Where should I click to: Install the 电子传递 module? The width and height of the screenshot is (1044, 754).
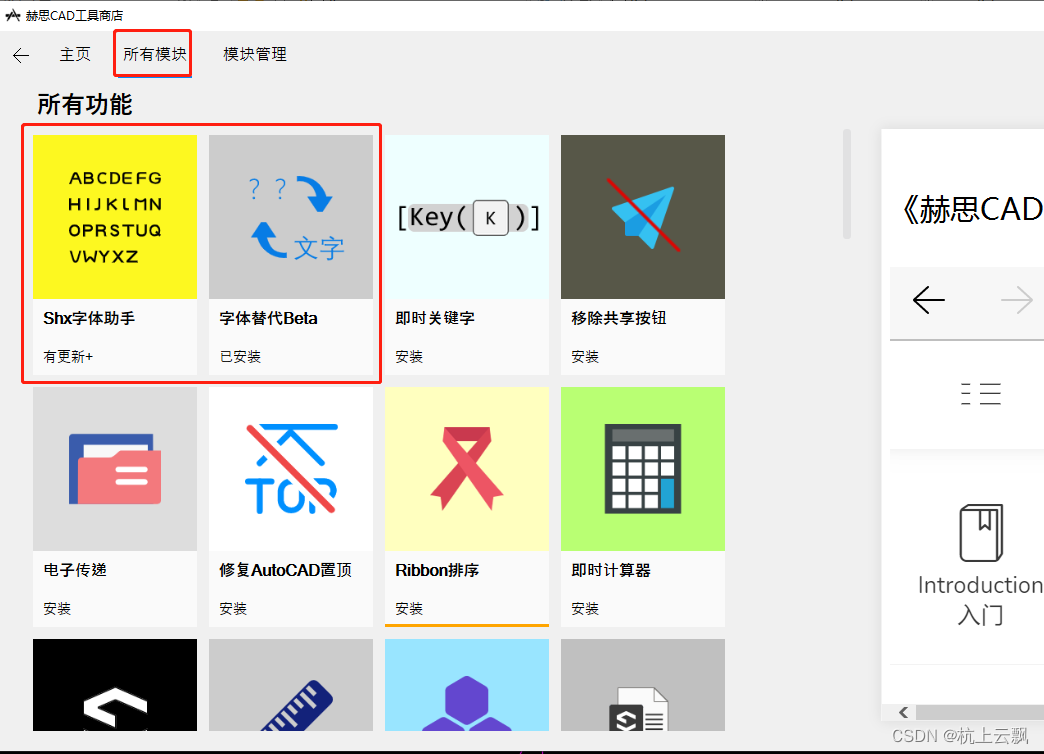tap(57, 609)
